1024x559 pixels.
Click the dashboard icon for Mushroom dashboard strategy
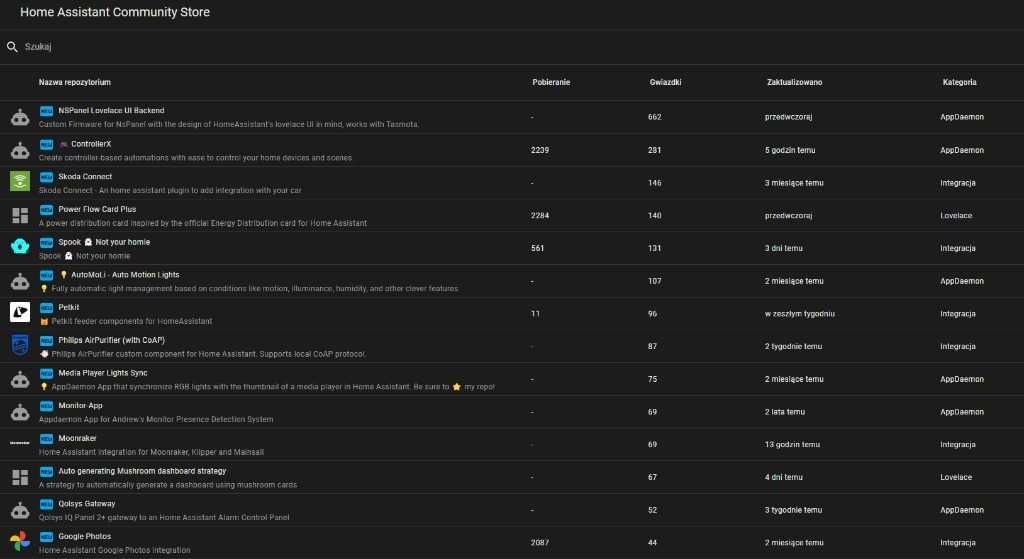(x=20, y=477)
